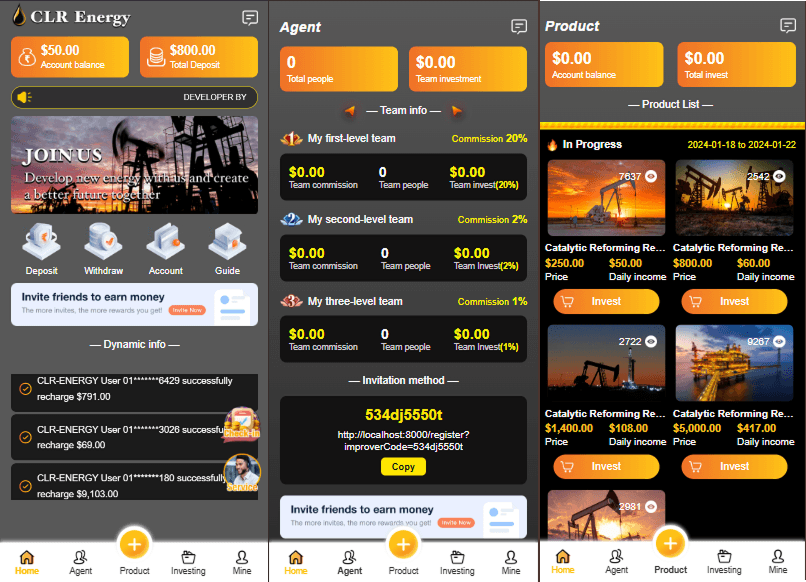This screenshot has width=806, height=582.
Task: Toggle the eye icon showing 2542 views
Action: point(779,176)
